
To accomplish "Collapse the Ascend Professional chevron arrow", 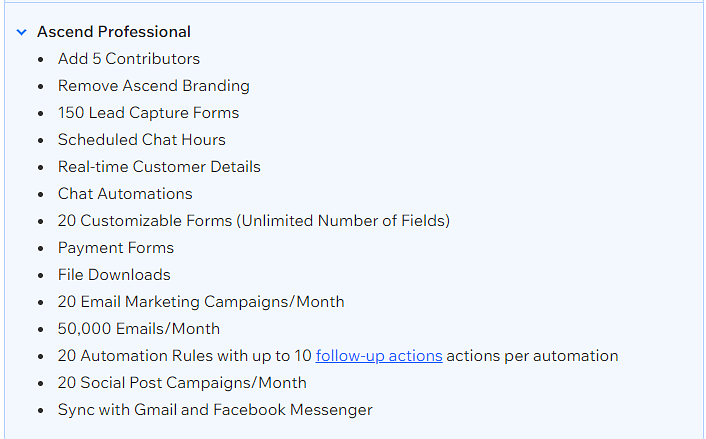I will tap(22, 32).
